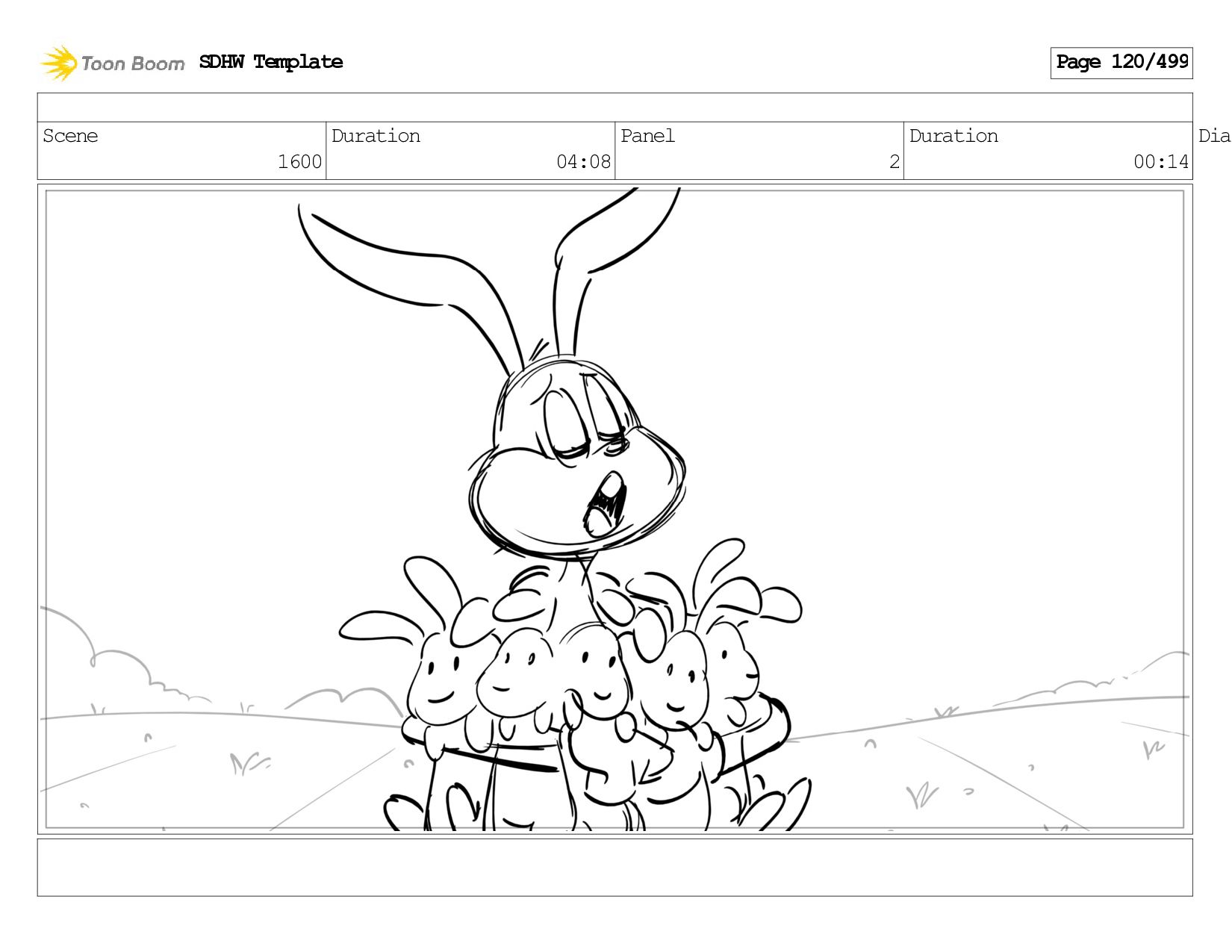This screenshot has height=952, width=1232.
Task: Click the Toon Boom logo
Action: click(113, 63)
